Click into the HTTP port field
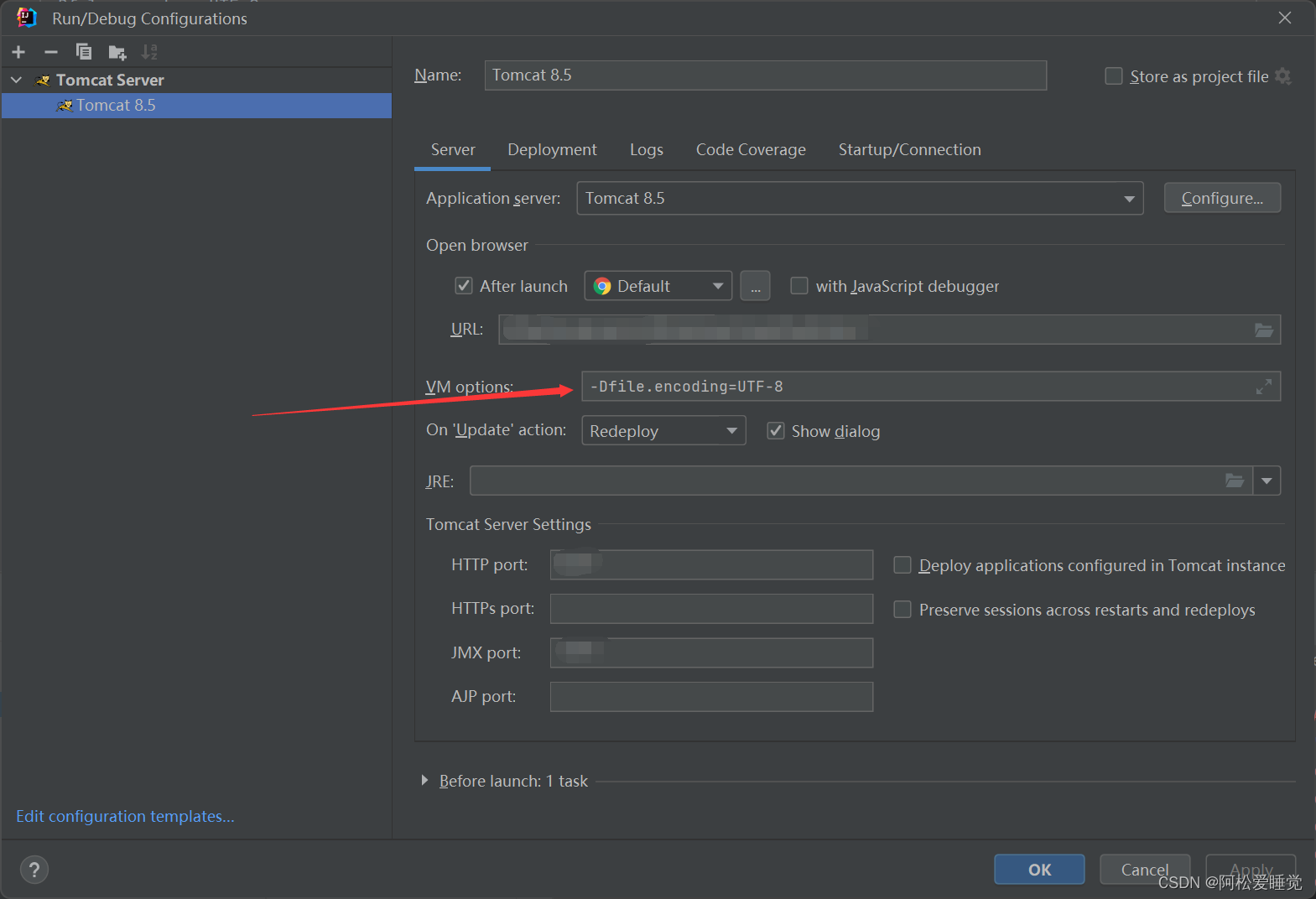Screen dimensions: 1316x899 click(711, 565)
